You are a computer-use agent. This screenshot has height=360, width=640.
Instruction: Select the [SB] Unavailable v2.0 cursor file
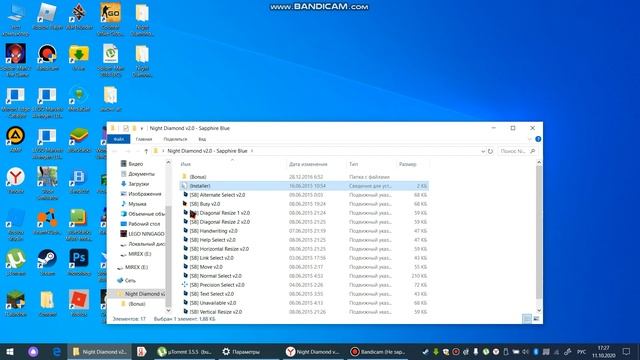[x=304, y=302]
